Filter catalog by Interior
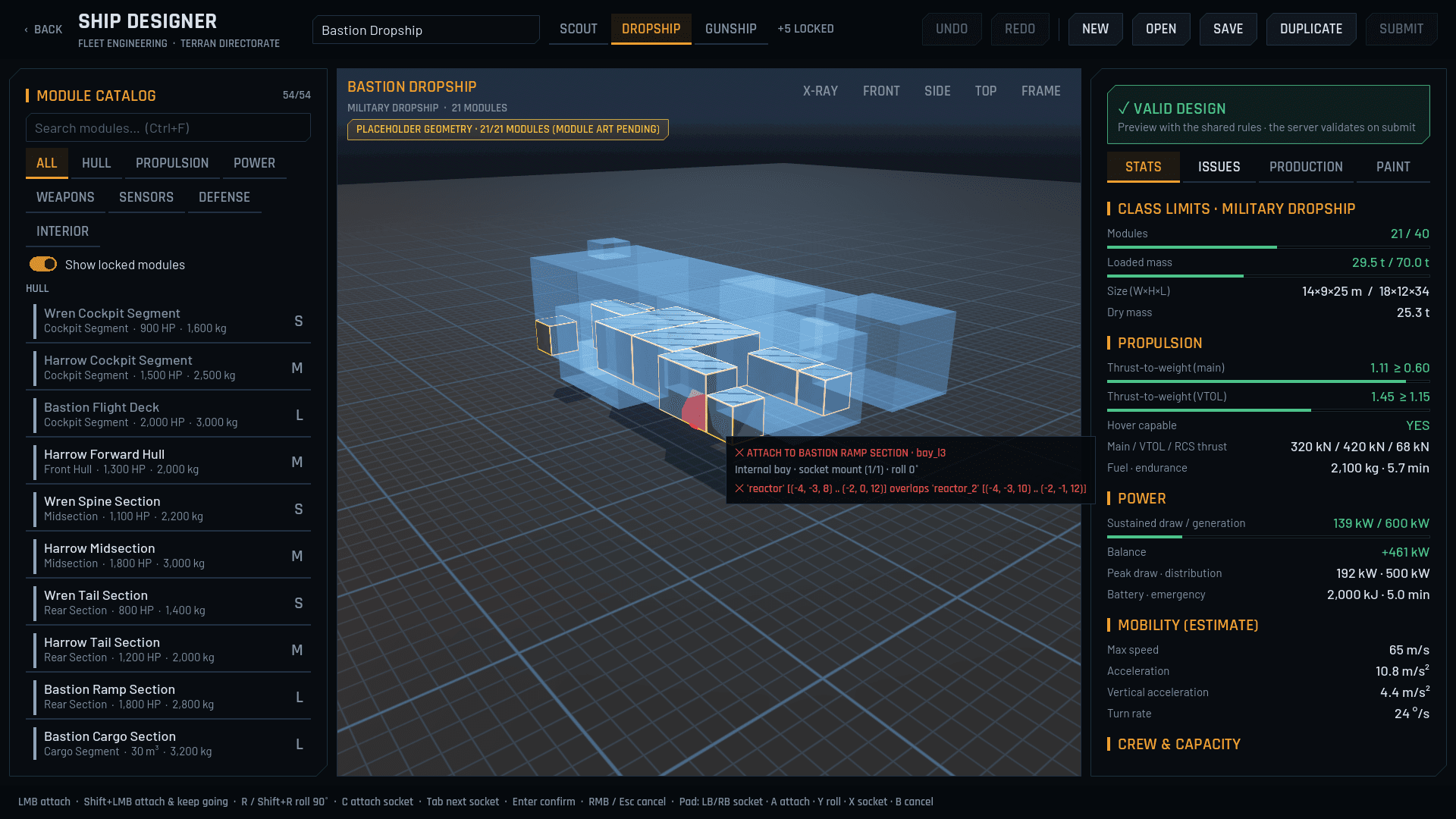This screenshot has width=1456, height=819. coord(63,231)
